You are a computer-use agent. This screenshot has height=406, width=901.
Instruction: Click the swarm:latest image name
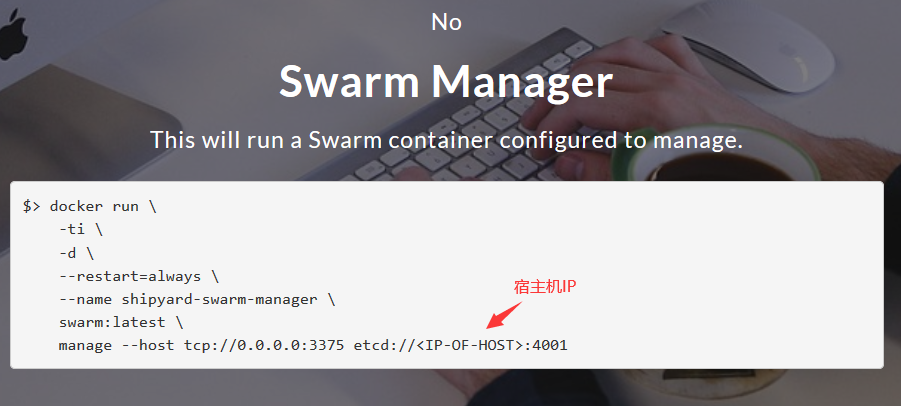112,322
